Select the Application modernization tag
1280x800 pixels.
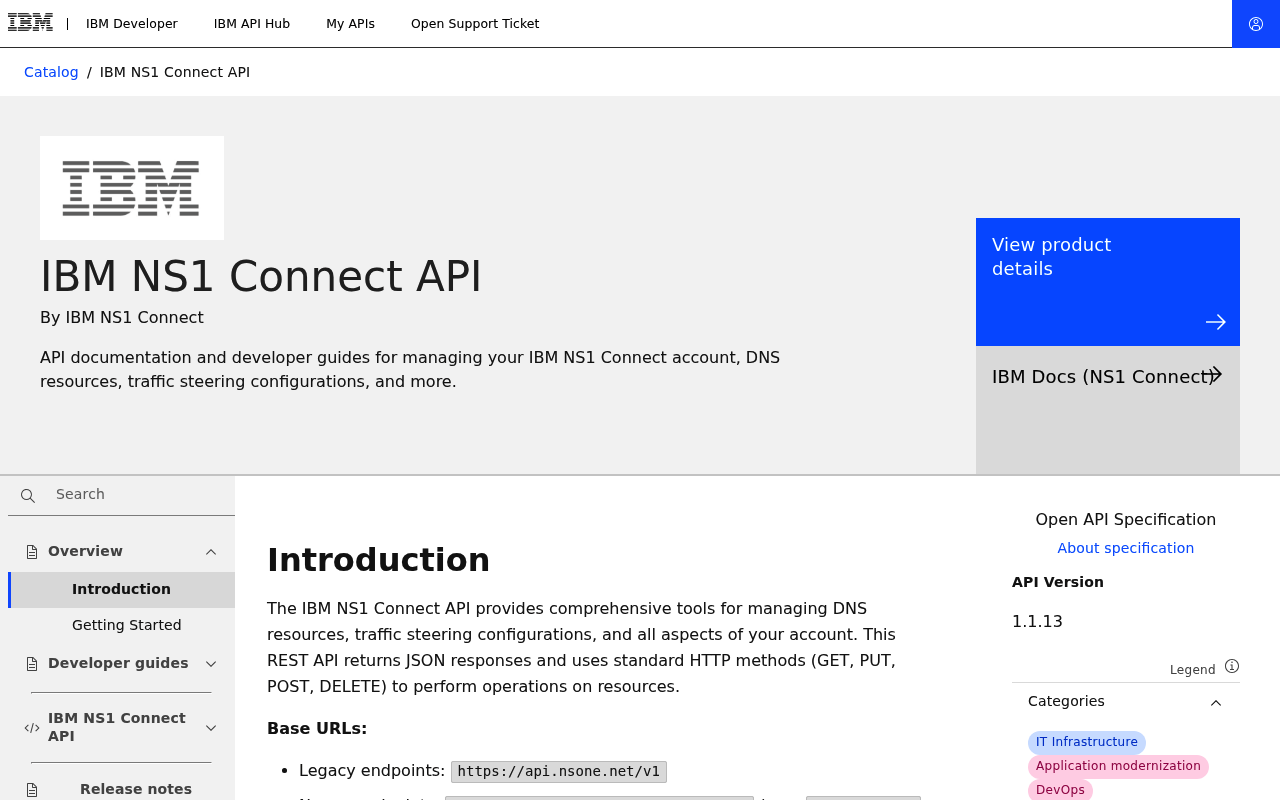tap(1118, 766)
